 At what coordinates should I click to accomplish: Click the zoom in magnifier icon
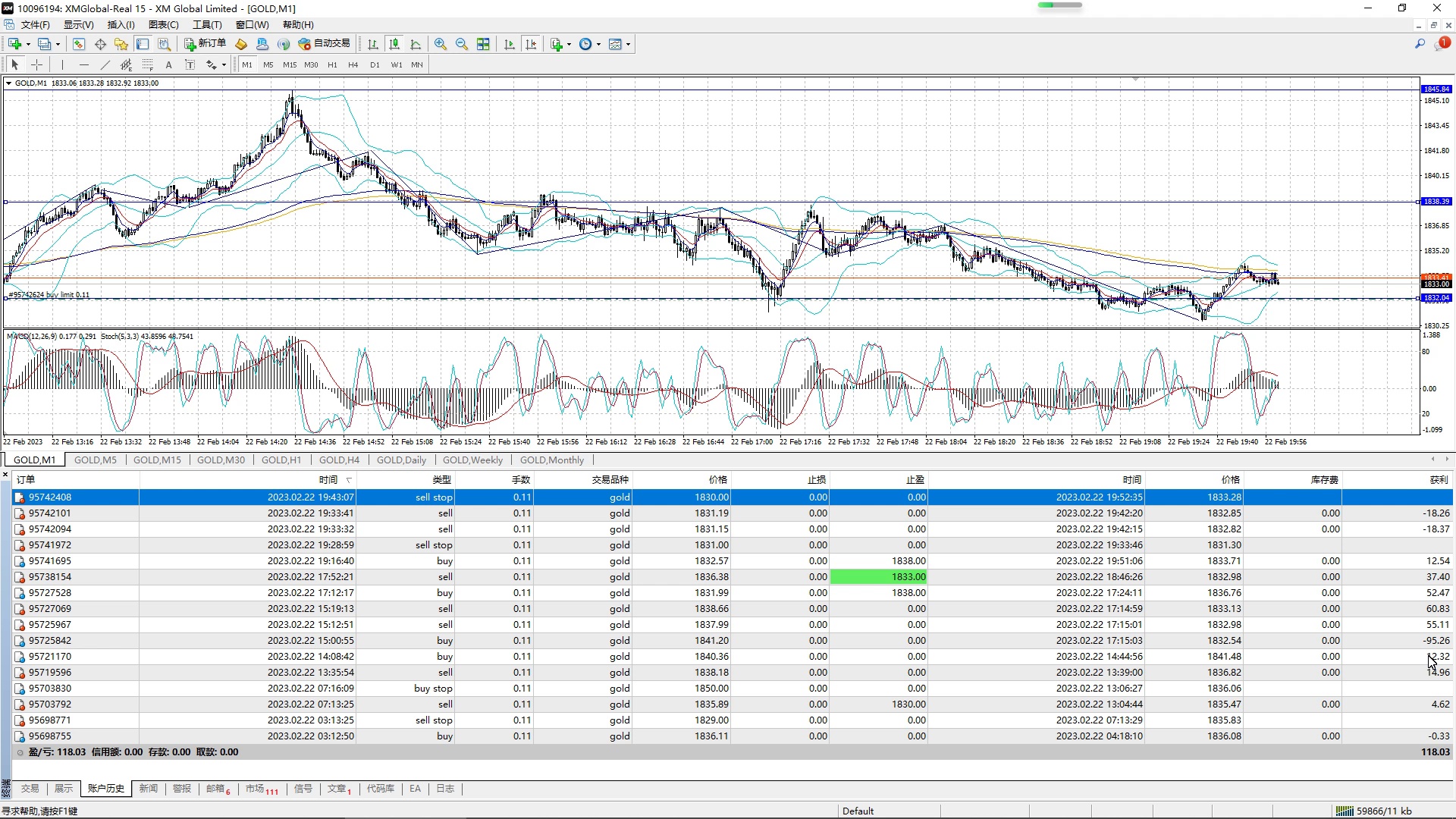tap(441, 44)
